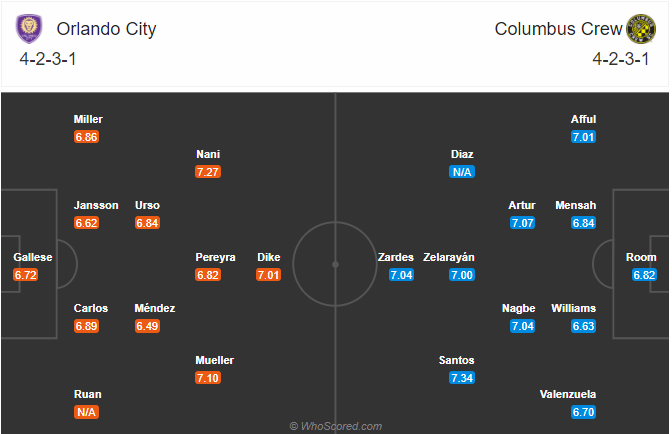Open the Columbus Crew team name
672x434 pixels.
pos(558,29)
